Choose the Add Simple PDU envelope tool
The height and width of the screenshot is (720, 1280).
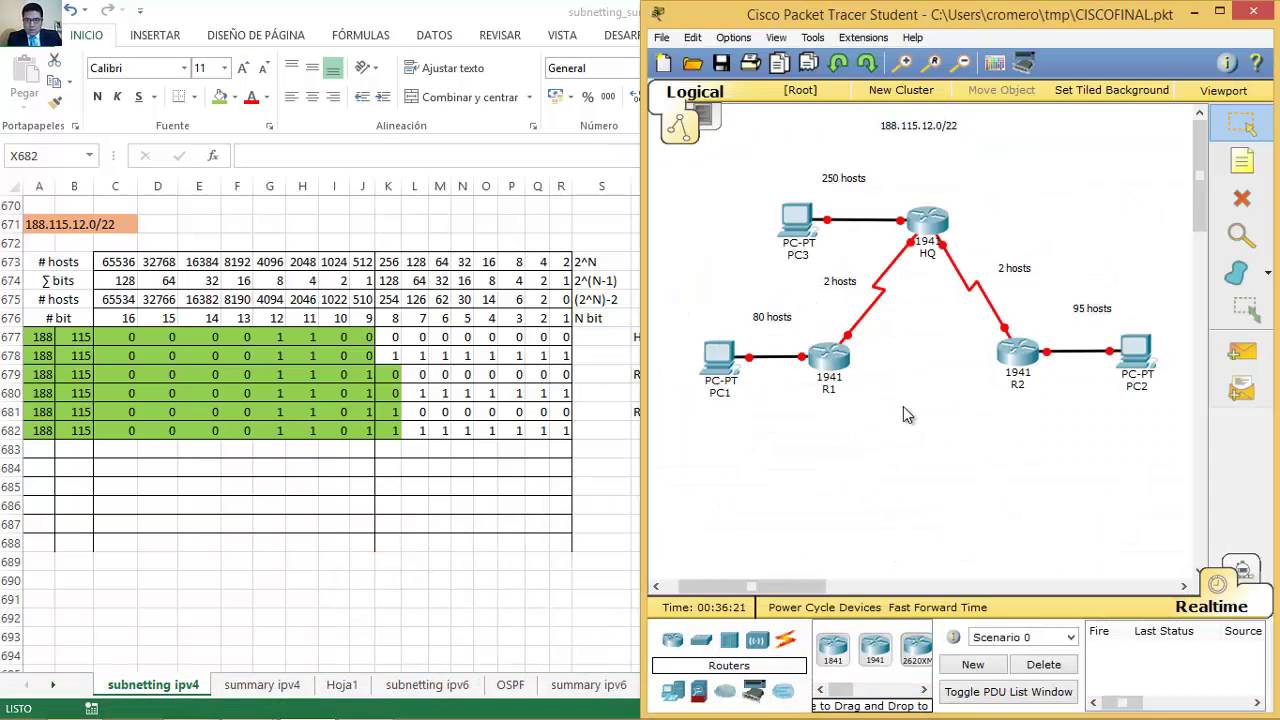tap(1242, 351)
